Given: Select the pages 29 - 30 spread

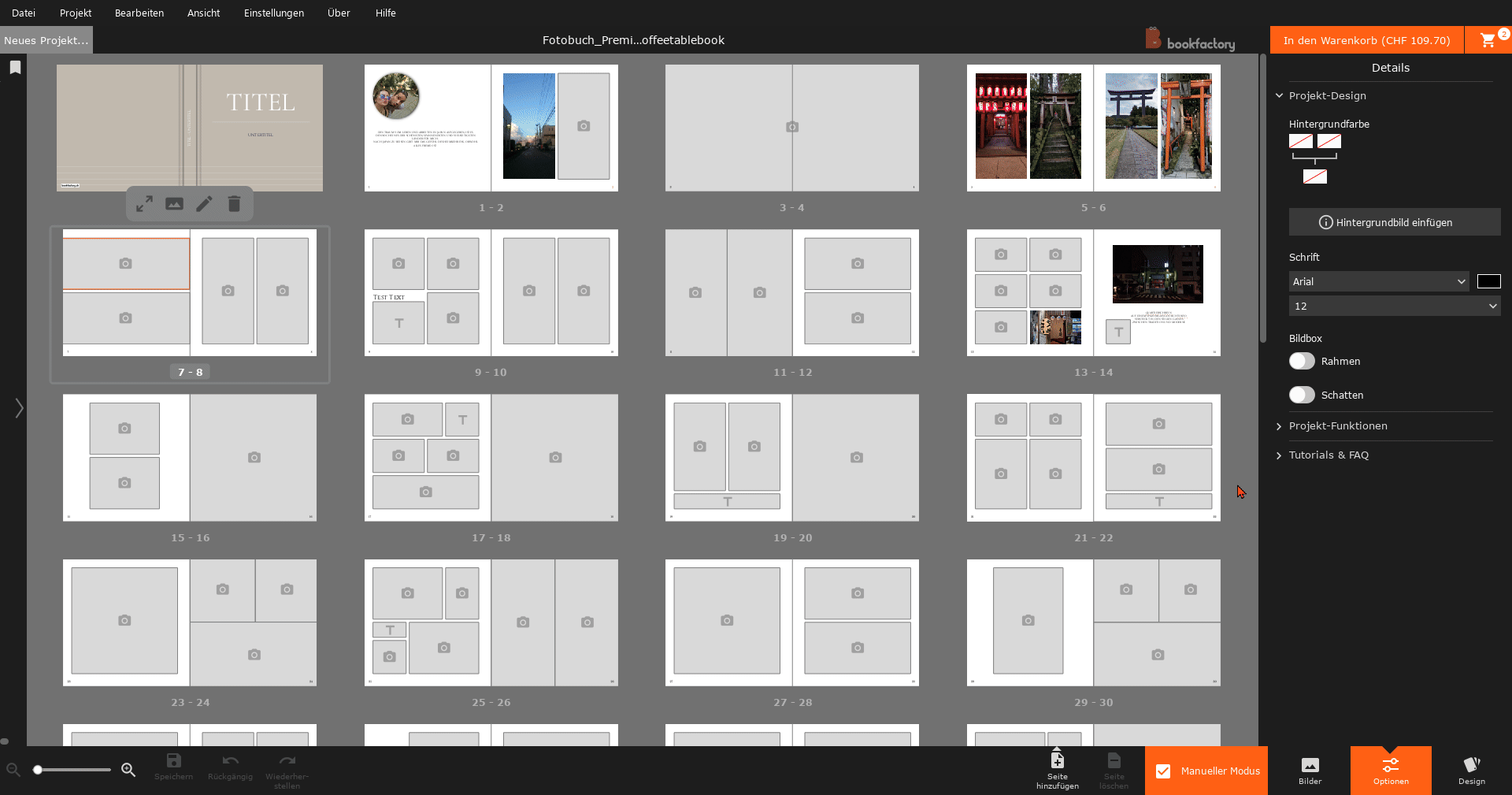Looking at the screenshot, I should point(1094,622).
